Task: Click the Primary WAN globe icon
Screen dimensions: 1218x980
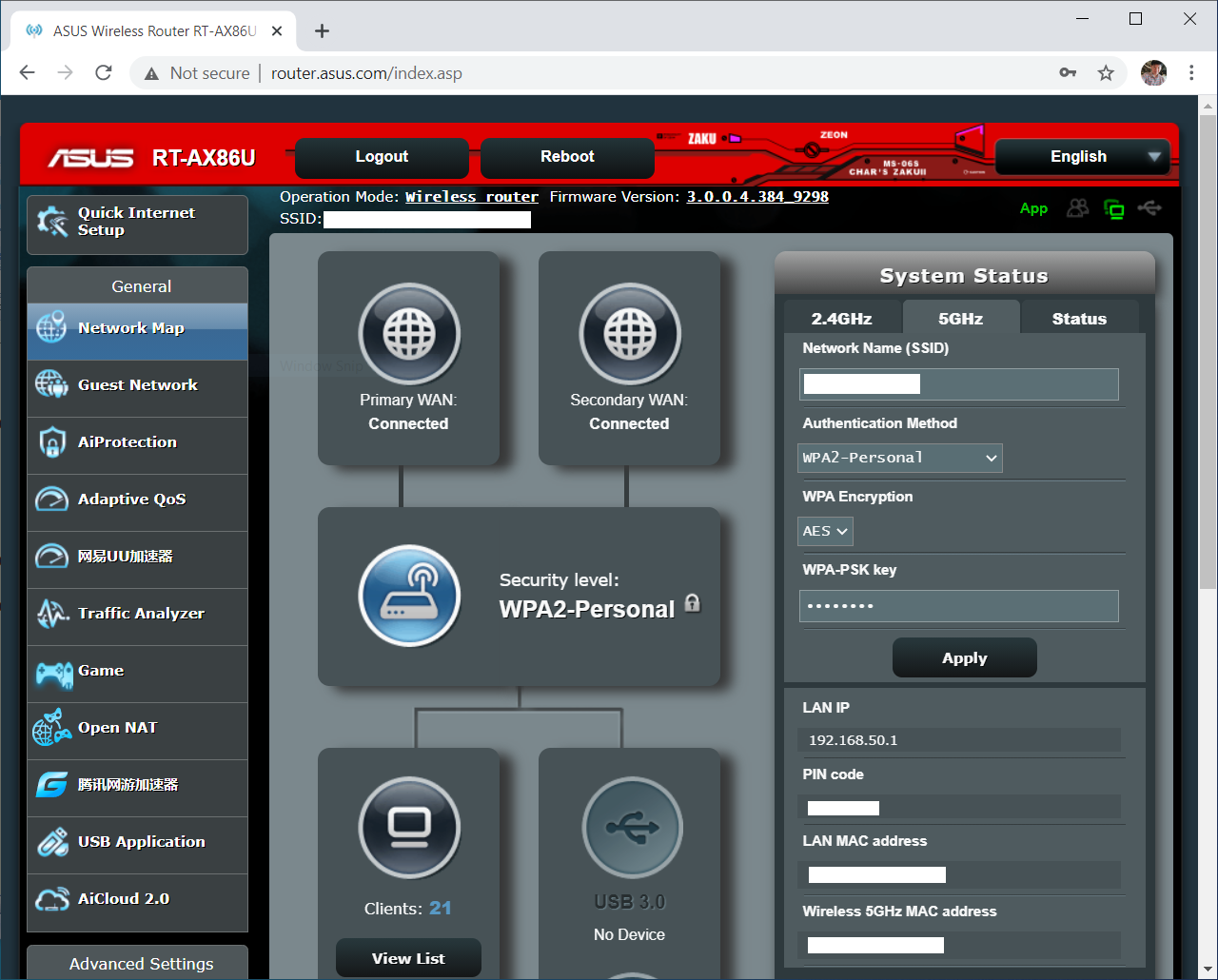Action: 409,334
